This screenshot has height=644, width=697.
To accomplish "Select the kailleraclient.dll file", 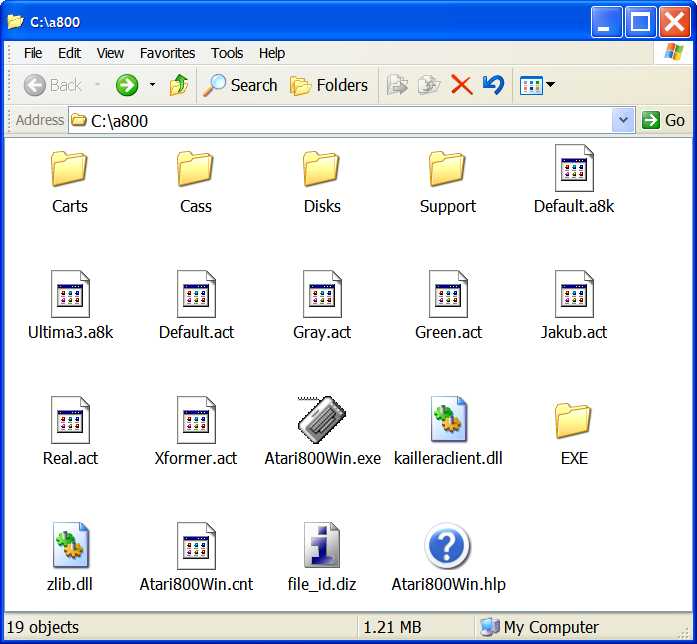I will coord(447,421).
